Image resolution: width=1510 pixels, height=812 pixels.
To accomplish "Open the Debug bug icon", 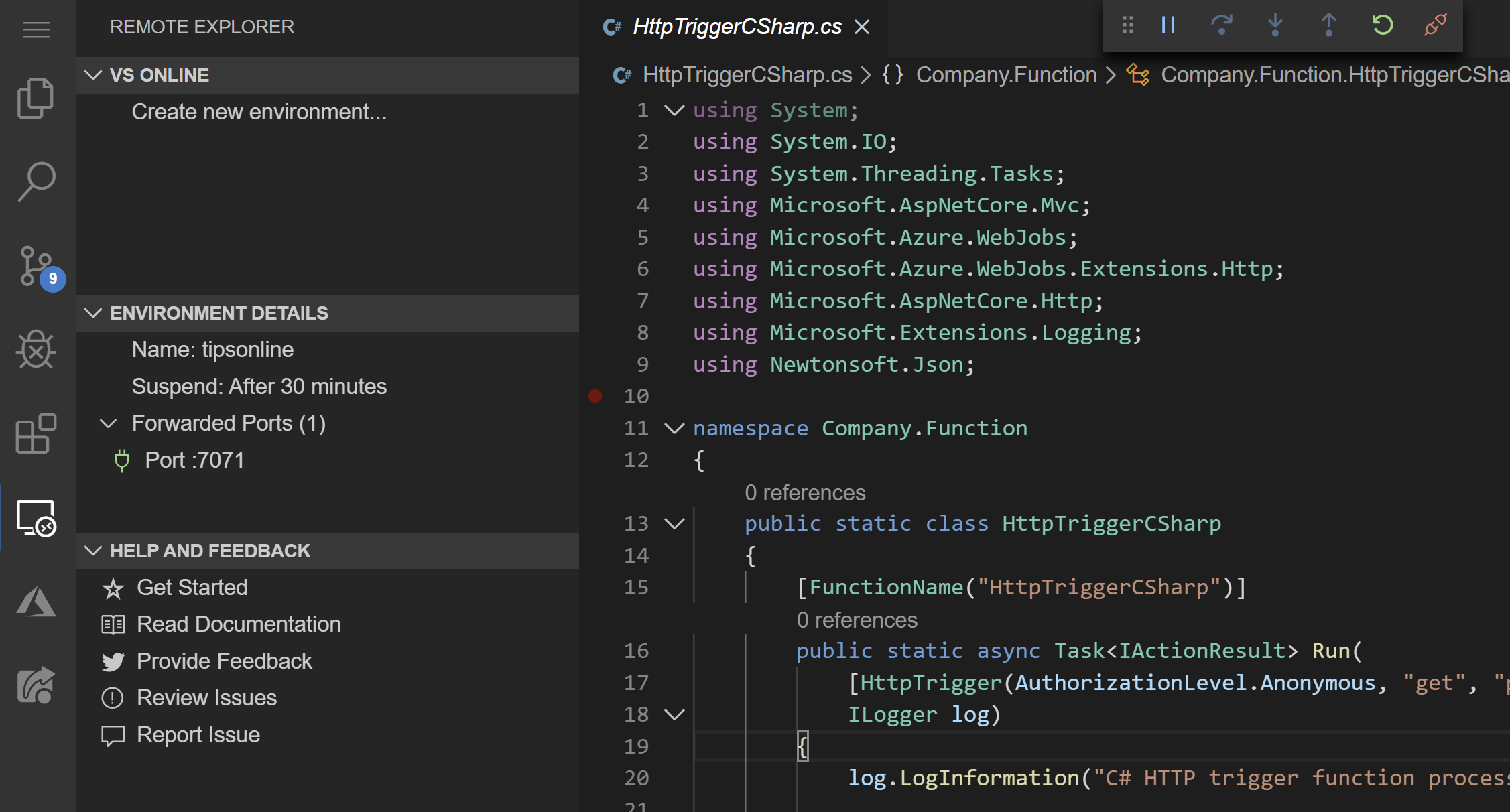I will (36, 349).
